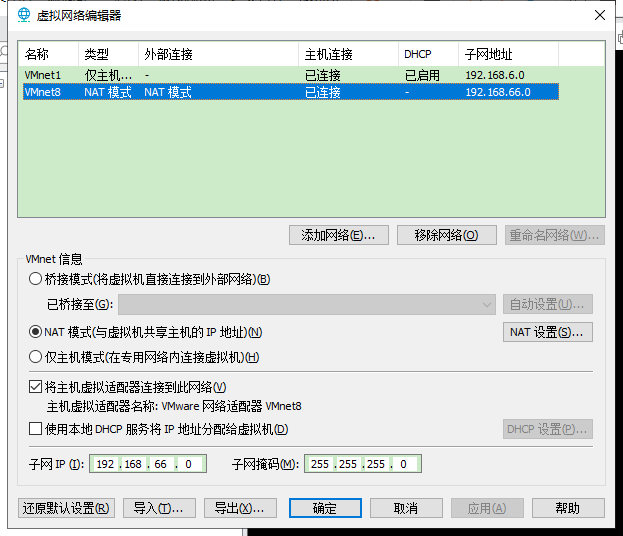Click first octet 255 of 子网掩码
The image size is (623, 536).
[x=320, y=464]
